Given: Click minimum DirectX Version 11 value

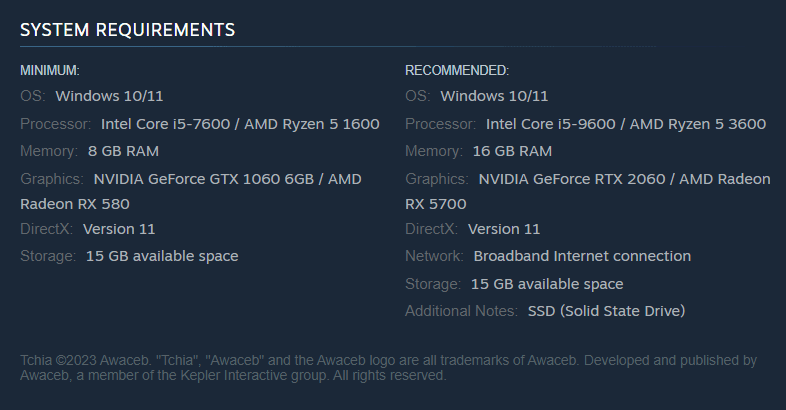Looking at the screenshot, I should [119, 230].
